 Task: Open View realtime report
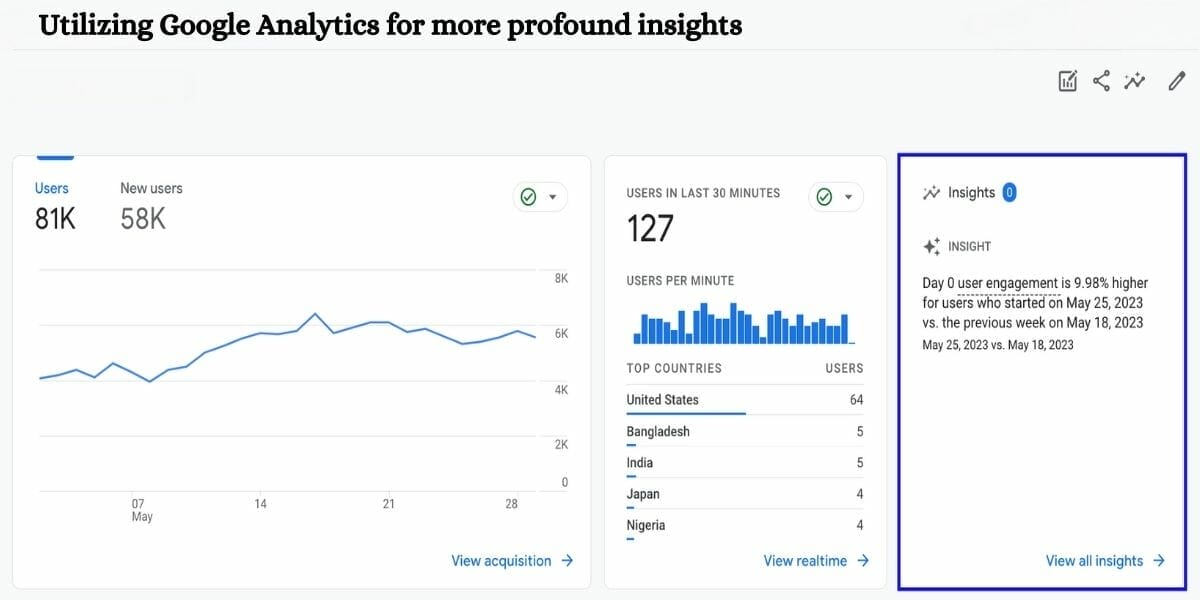[x=805, y=561]
